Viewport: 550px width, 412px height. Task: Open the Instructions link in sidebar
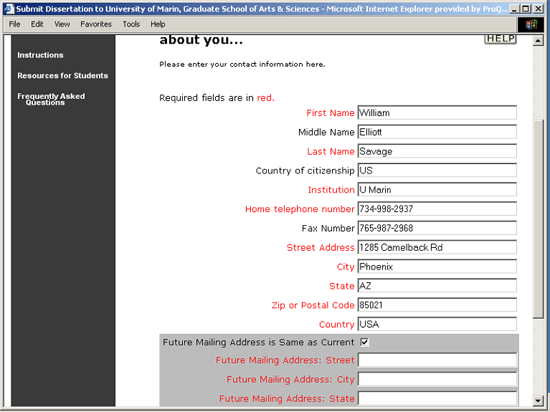[40, 55]
